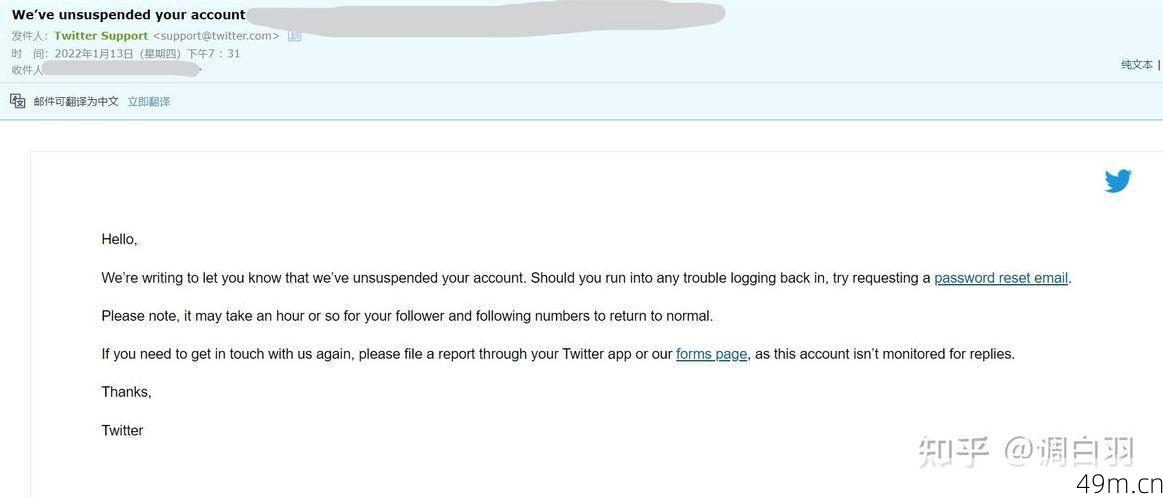Click the 邮件可翻译为中文 notice text
The height and width of the screenshot is (498, 1163).
[76, 102]
